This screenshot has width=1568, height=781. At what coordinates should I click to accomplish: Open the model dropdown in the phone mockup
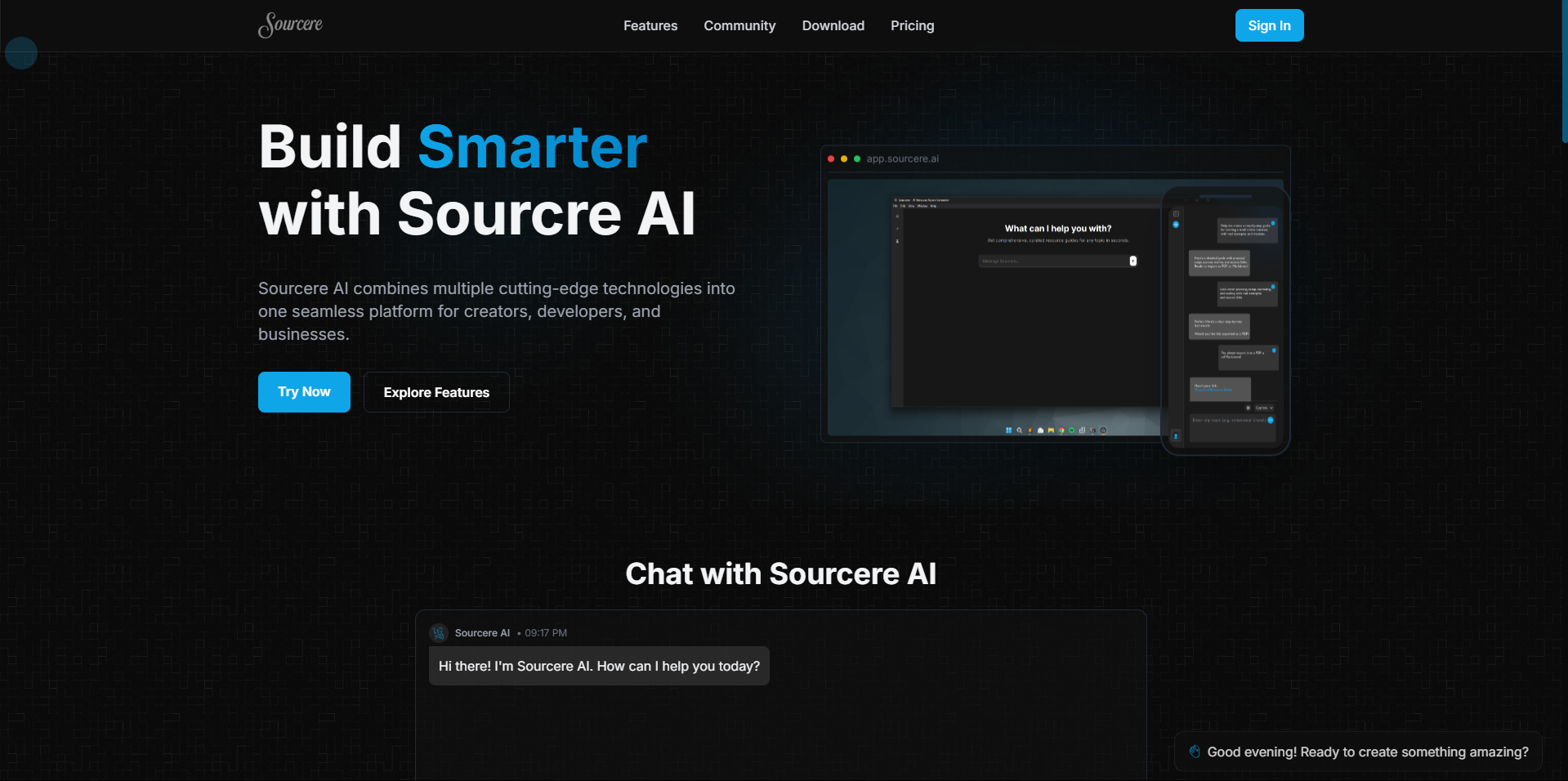(x=1263, y=408)
